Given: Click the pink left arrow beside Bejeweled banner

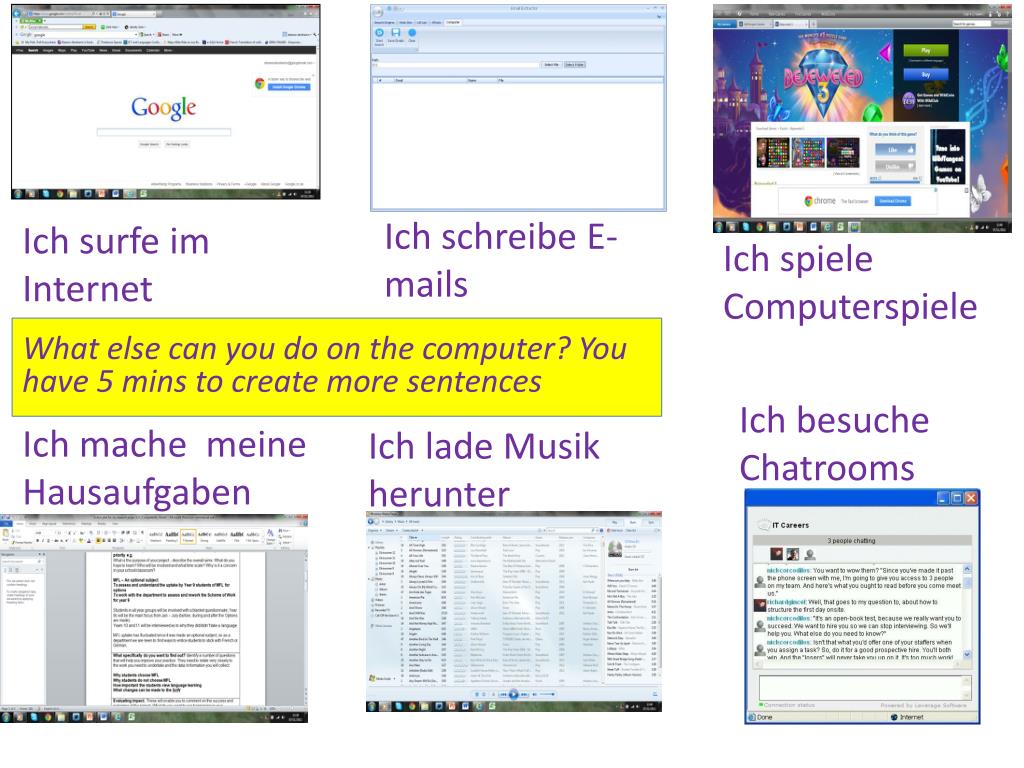Looking at the screenshot, I should [885, 53].
